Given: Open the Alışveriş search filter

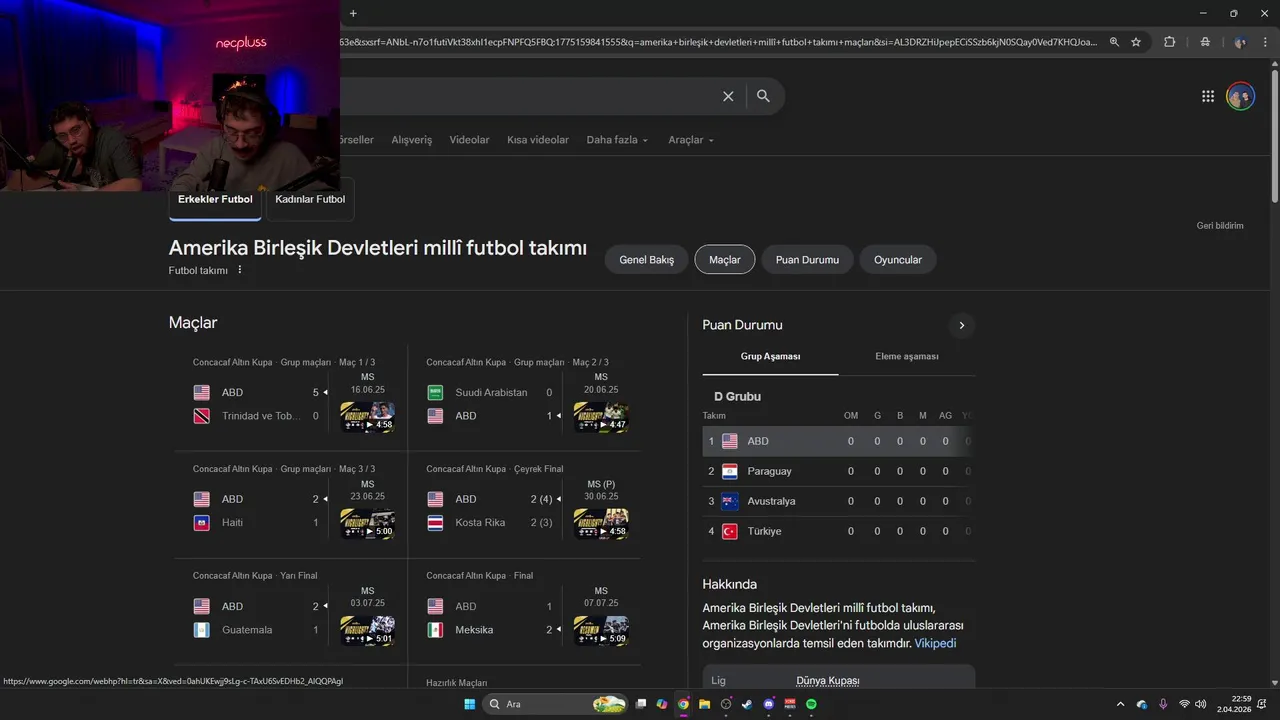Looking at the screenshot, I should pyautogui.click(x=412, y=140).
